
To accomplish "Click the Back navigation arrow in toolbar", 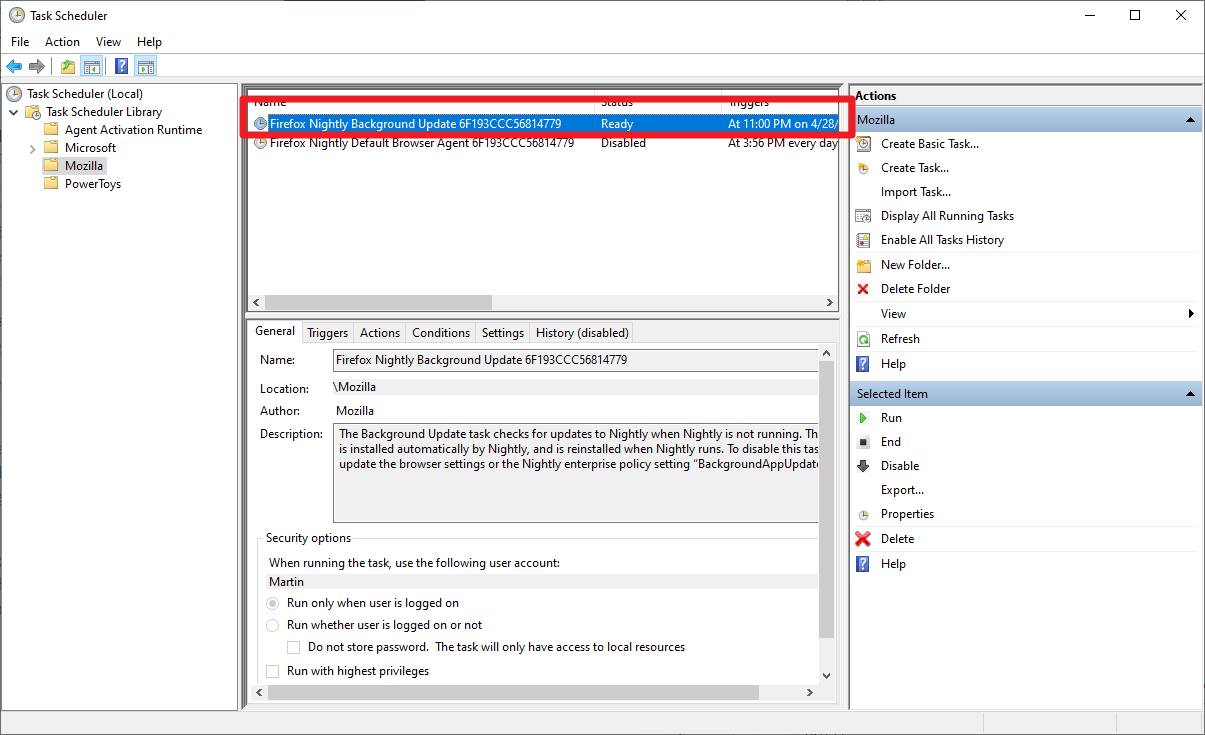I will point(13,66).
